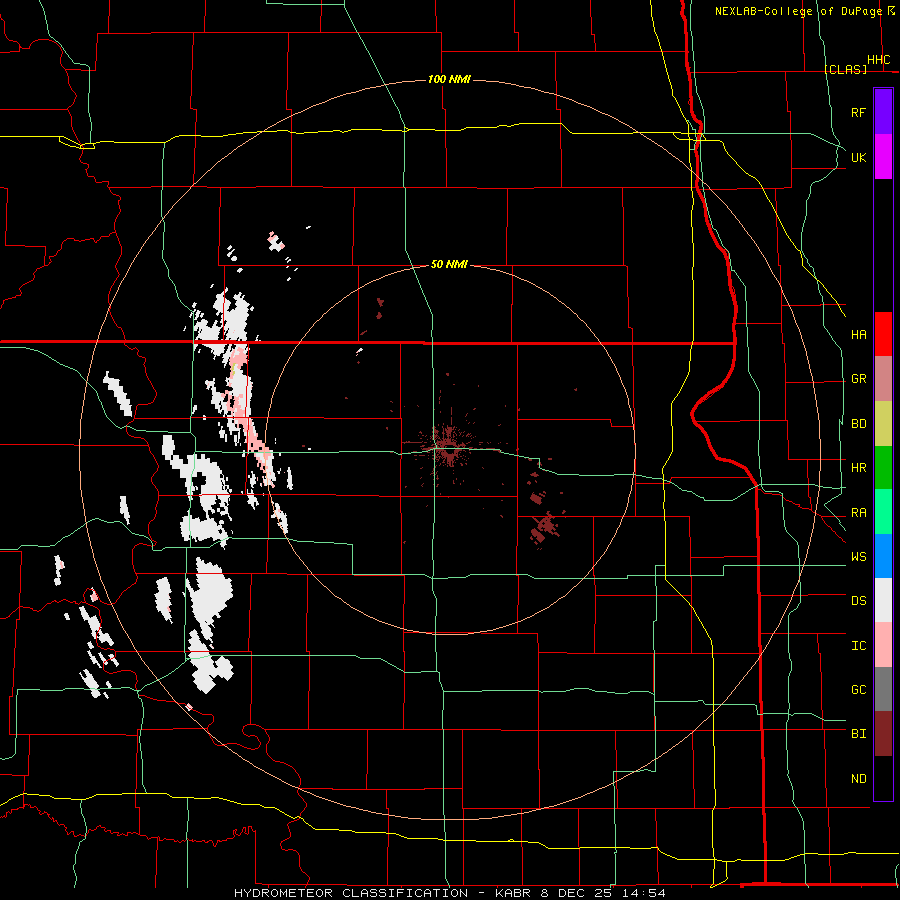Click the HA legend label

click(x=858, y=334)
